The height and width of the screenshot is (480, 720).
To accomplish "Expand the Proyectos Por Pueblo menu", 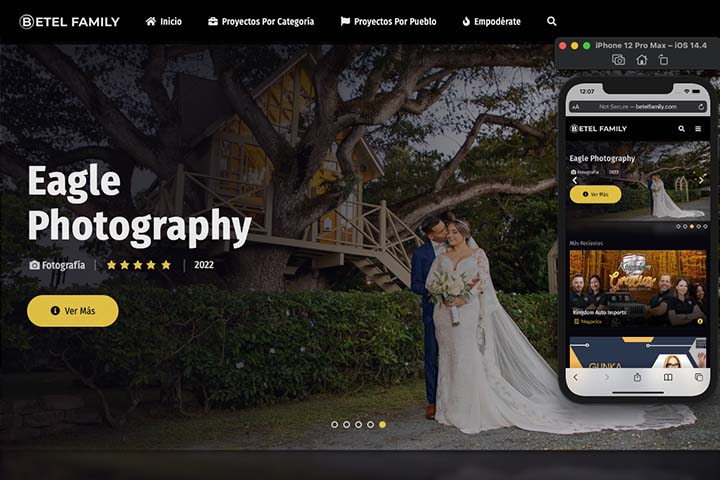I will click(388, 22).
